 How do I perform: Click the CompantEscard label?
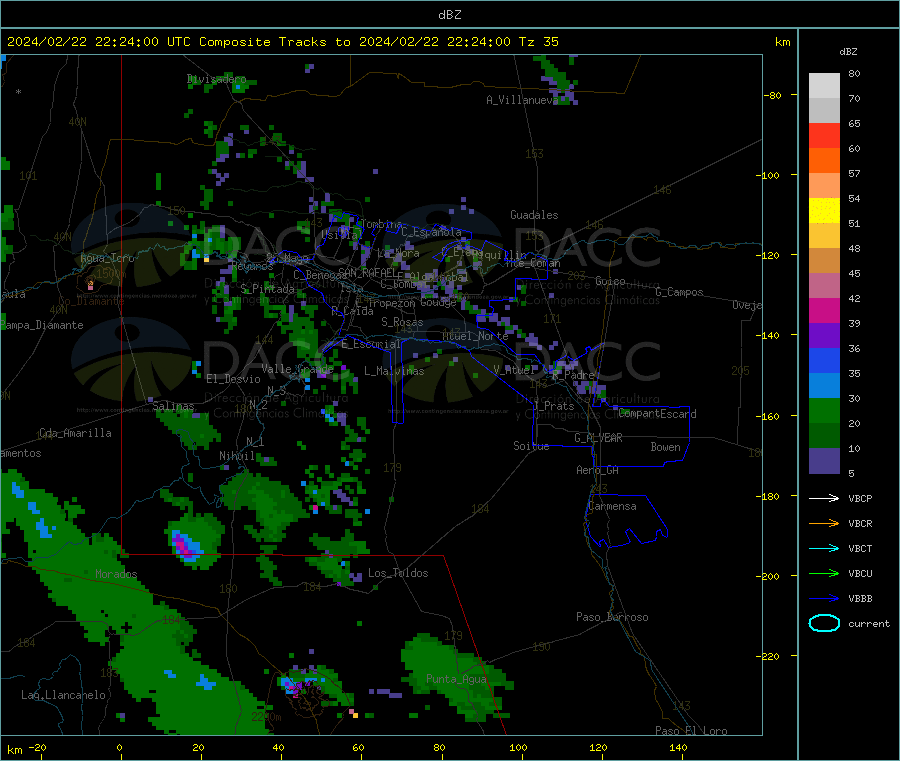(657, 414)
